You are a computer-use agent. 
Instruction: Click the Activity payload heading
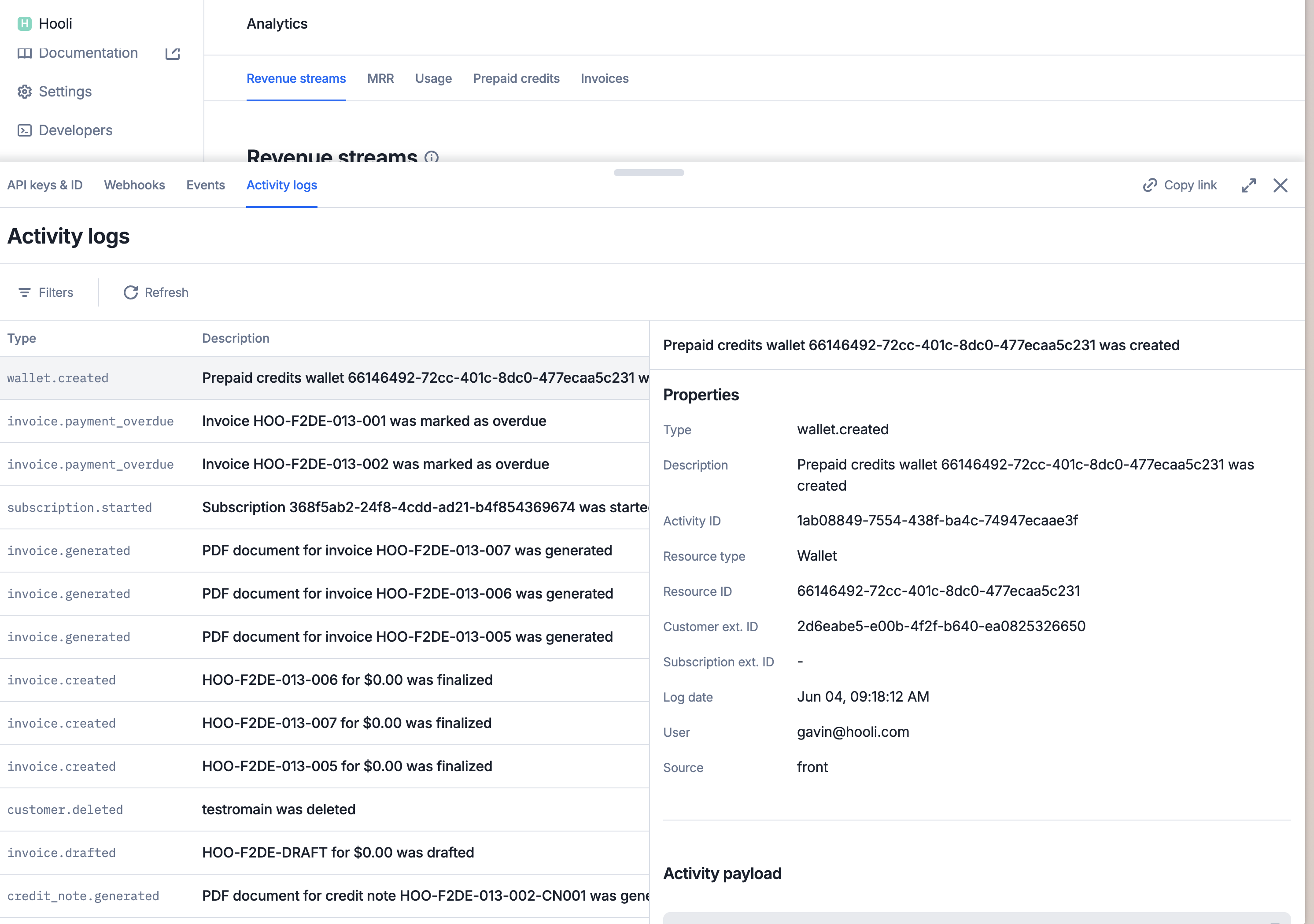[x=722, y=874]
